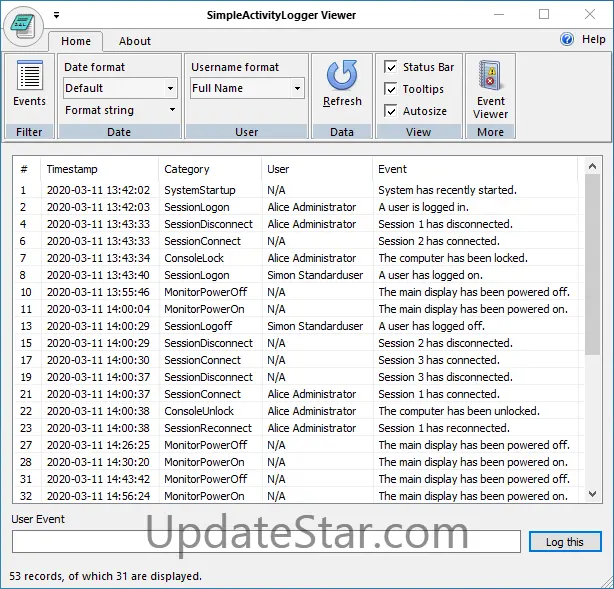Click the vertical scrollbar thumb of the event list
Screen dimensions: 614x589
[x=592, y=265]
